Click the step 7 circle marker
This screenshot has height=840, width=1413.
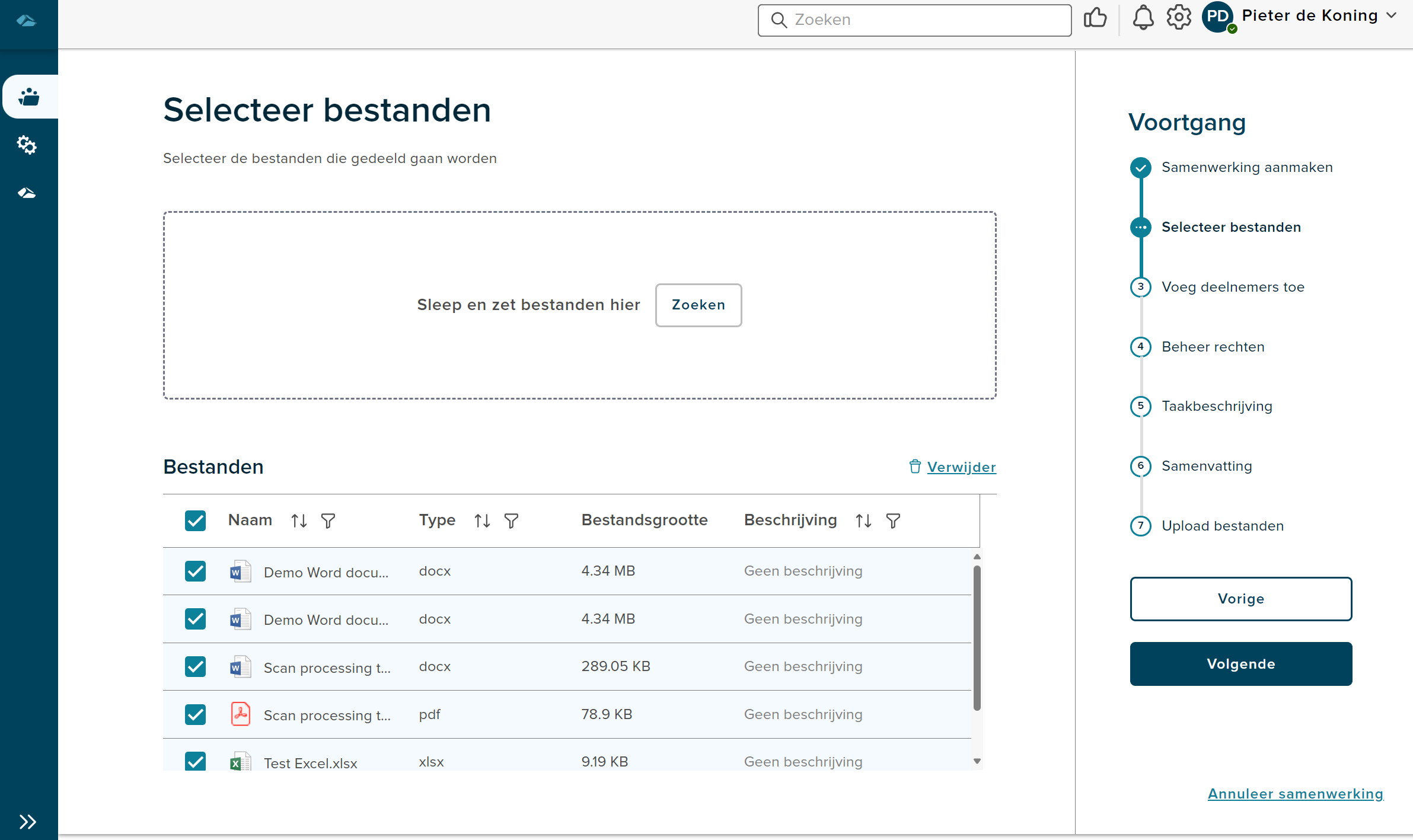click(1140, 526)
